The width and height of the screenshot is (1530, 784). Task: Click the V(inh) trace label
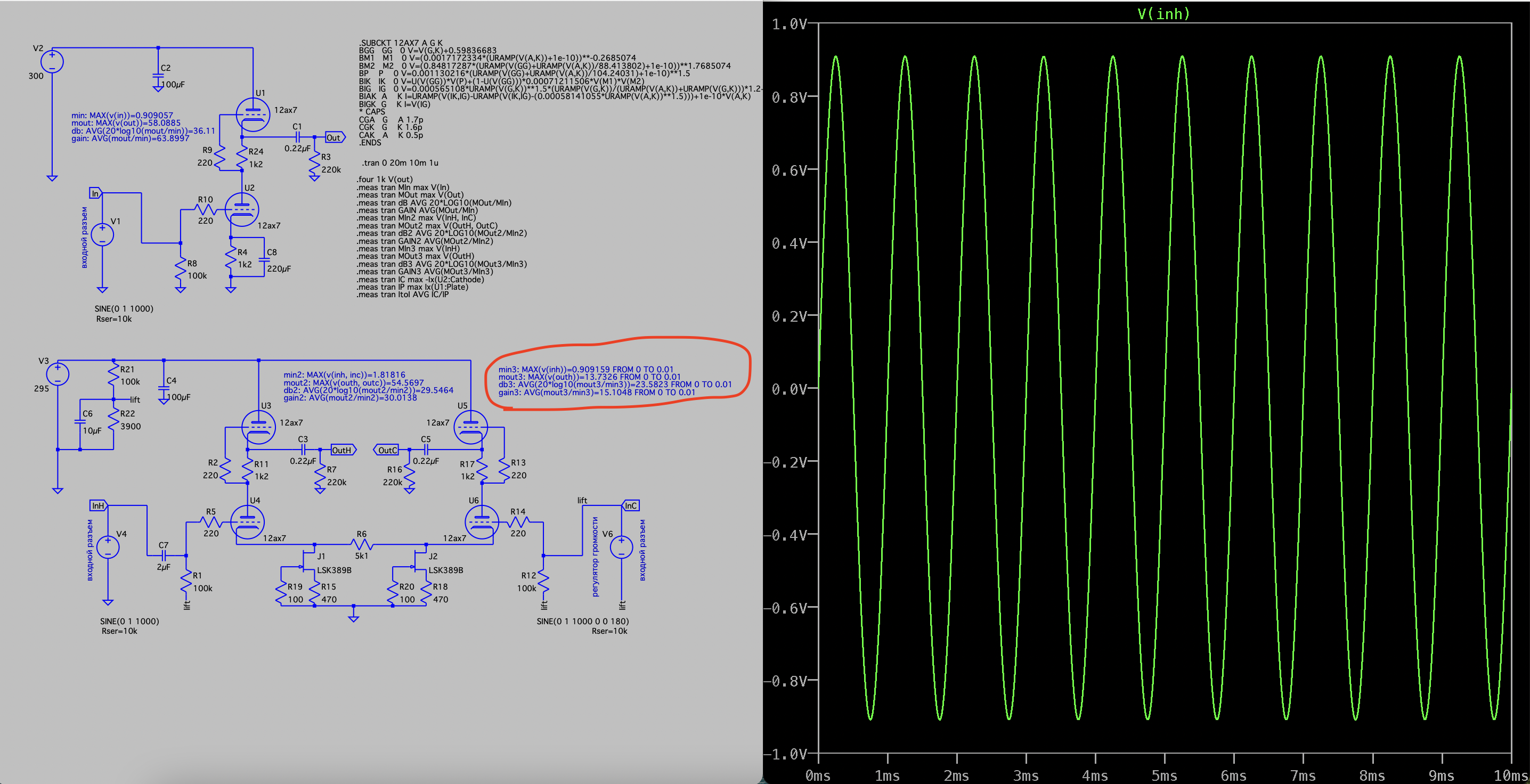click(1163, 14)
